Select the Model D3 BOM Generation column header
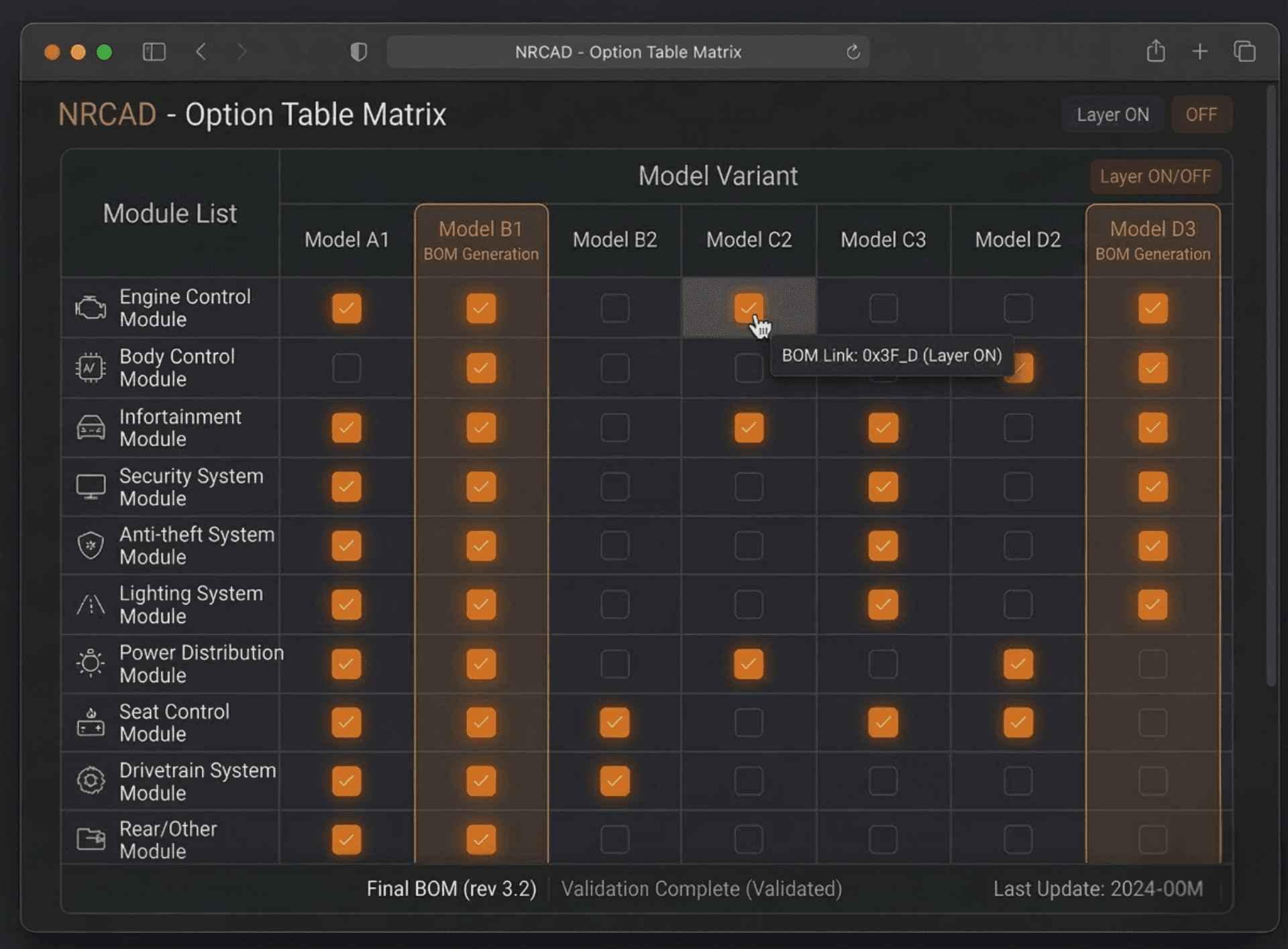1288x949 pixels. pyautogui.click(x=1152, y=241)
